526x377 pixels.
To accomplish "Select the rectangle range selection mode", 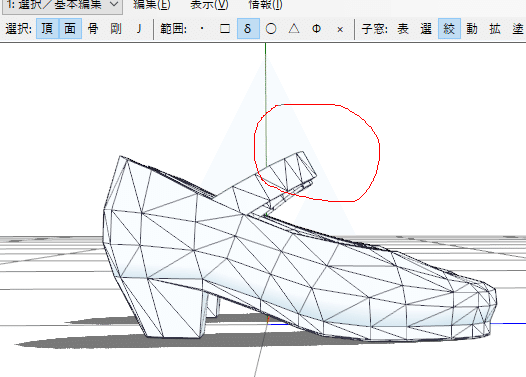I will [x=225, y=29].
